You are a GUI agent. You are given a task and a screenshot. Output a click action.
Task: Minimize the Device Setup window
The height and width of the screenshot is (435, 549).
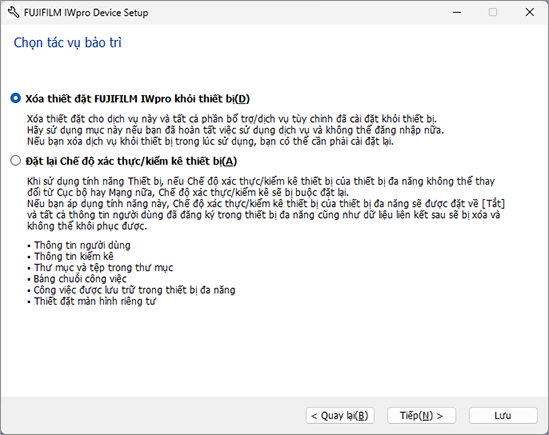457,12
